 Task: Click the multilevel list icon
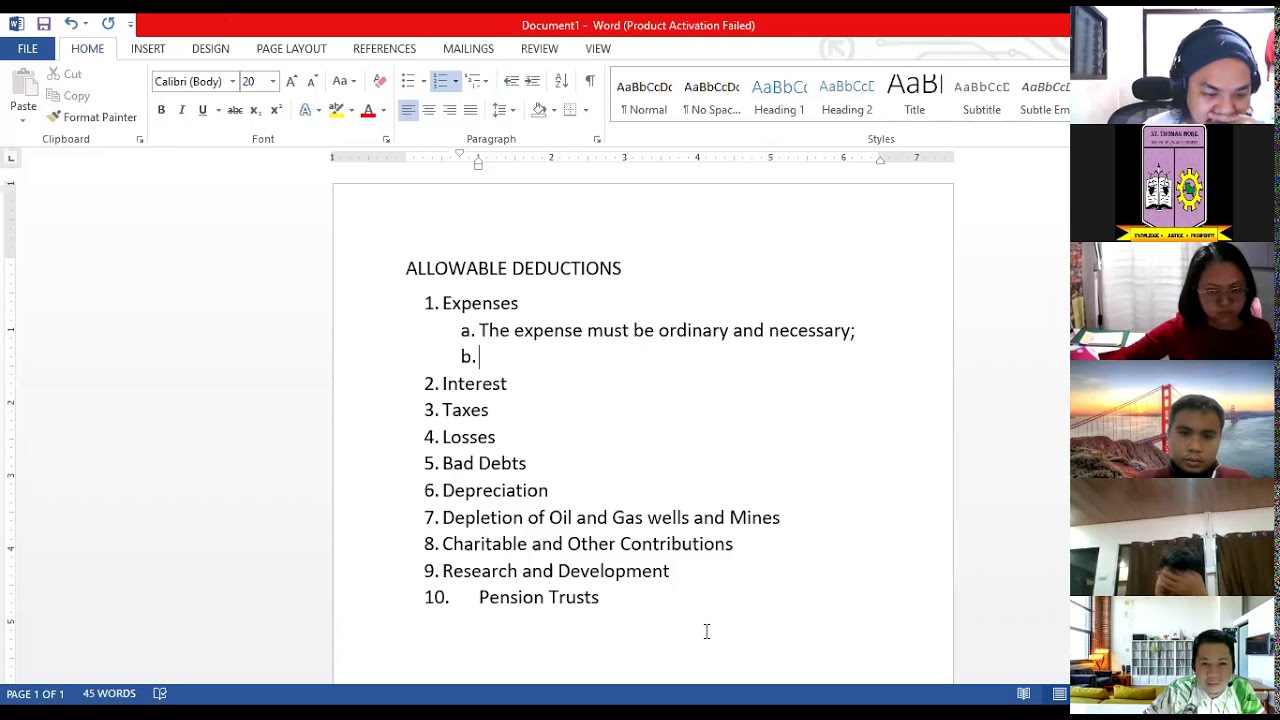[x=473, y=81]
